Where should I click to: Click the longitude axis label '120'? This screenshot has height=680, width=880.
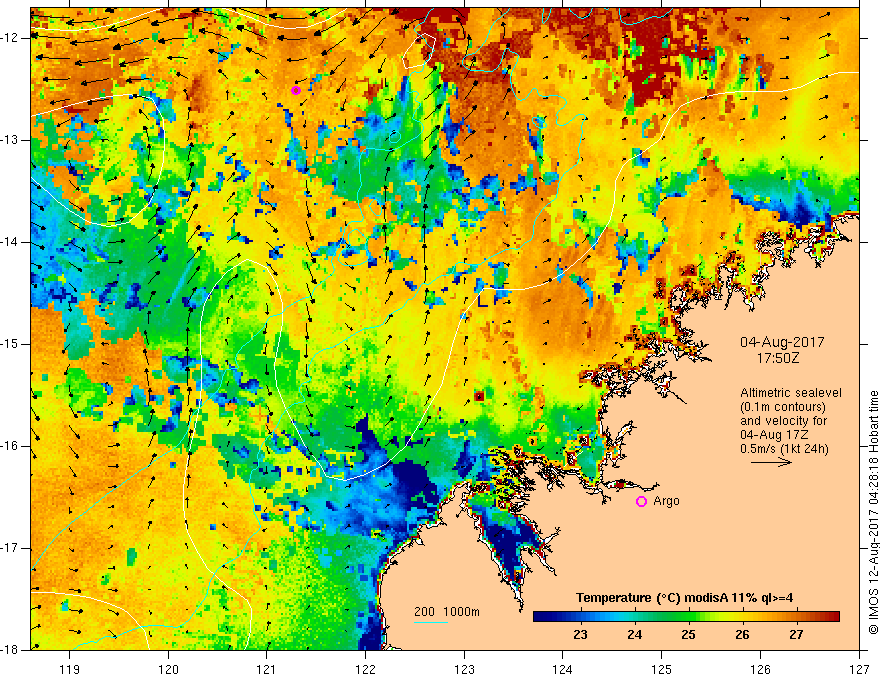pos(168,669)
